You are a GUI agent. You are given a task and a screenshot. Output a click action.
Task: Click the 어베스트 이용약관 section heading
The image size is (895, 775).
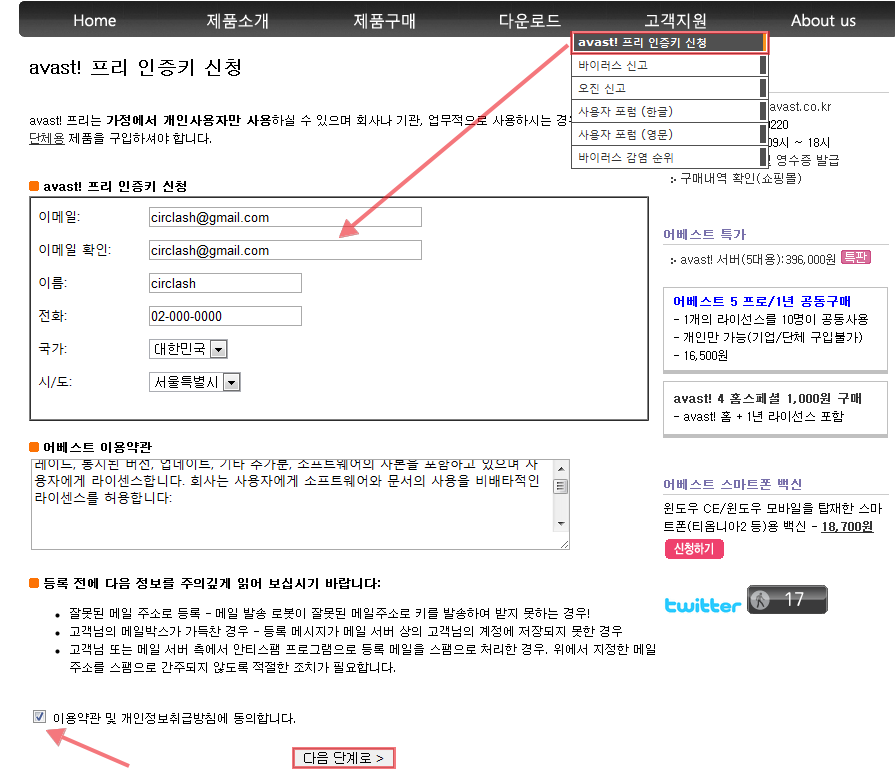[x=97, y=447]
